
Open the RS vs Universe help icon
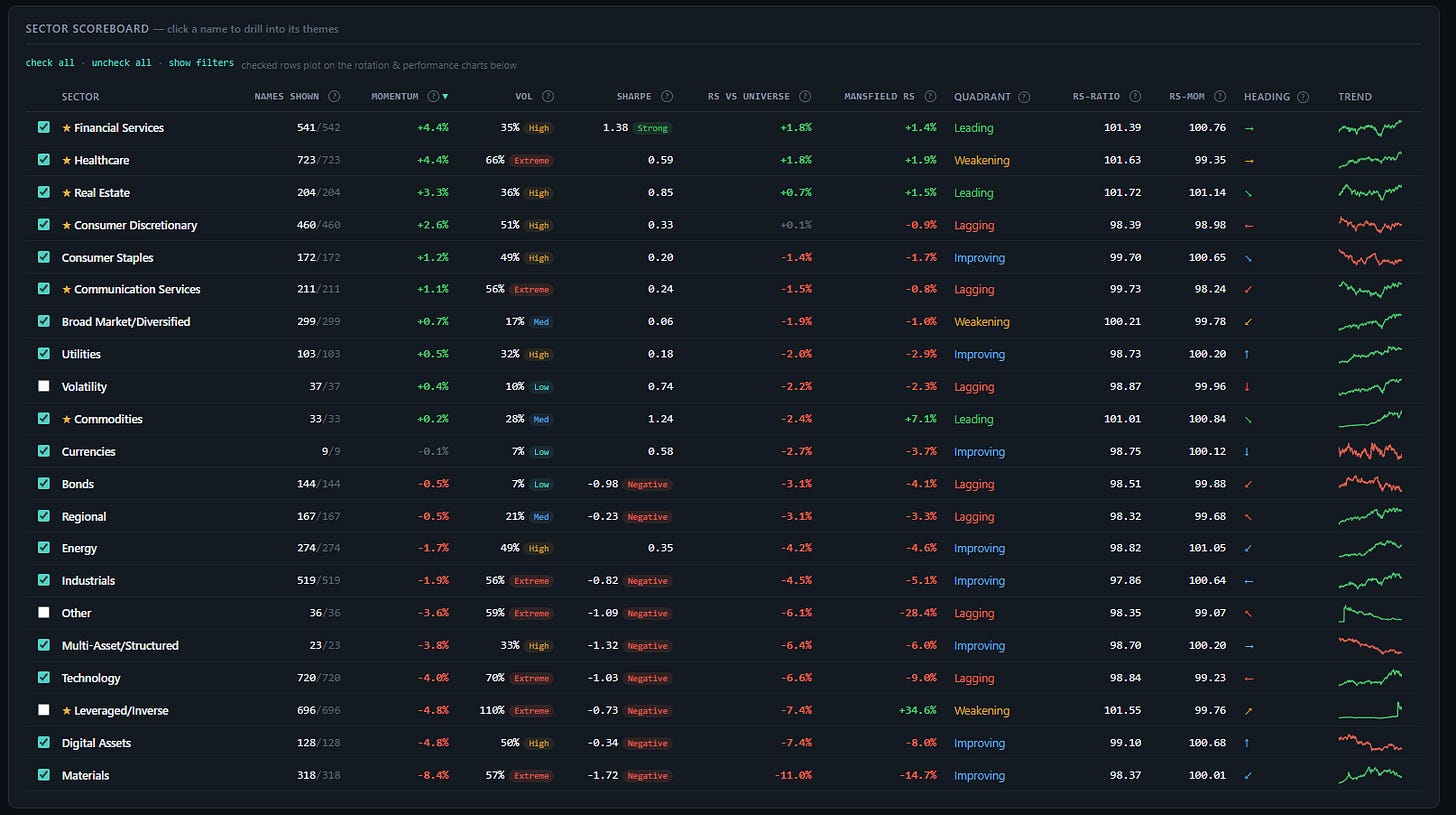coord(805,97)
